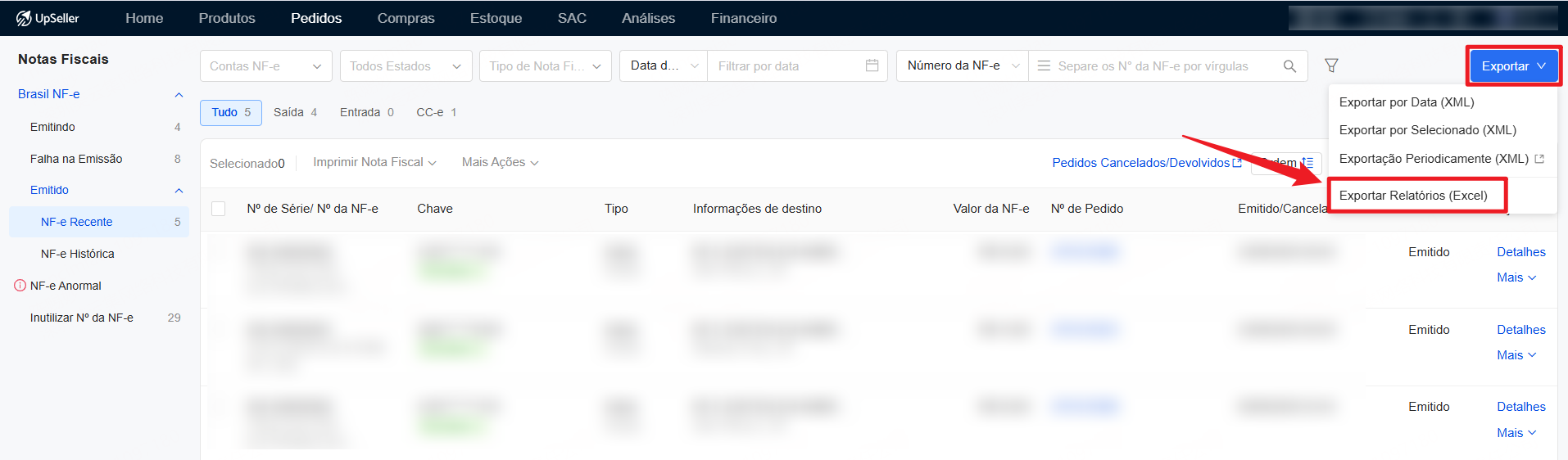Screen dimensions: 1568x460
Task: Choose Exportação Periodicamente (XML)
Action: pos(1442,159)
